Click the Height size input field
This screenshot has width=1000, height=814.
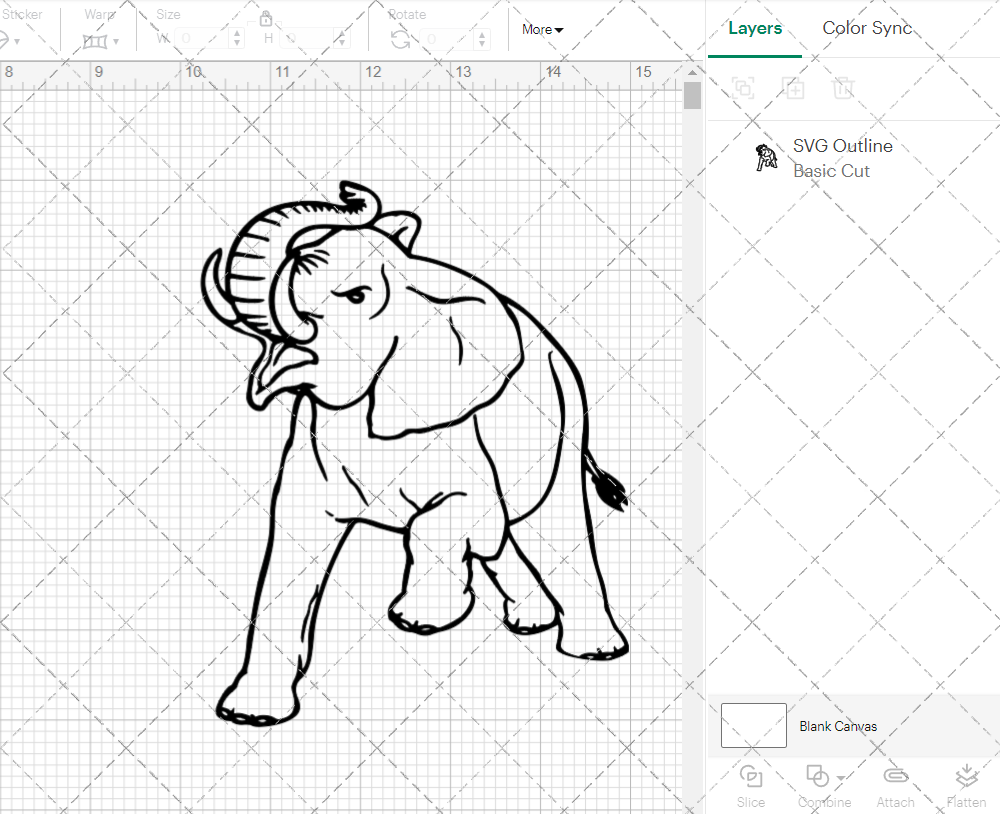310,39
